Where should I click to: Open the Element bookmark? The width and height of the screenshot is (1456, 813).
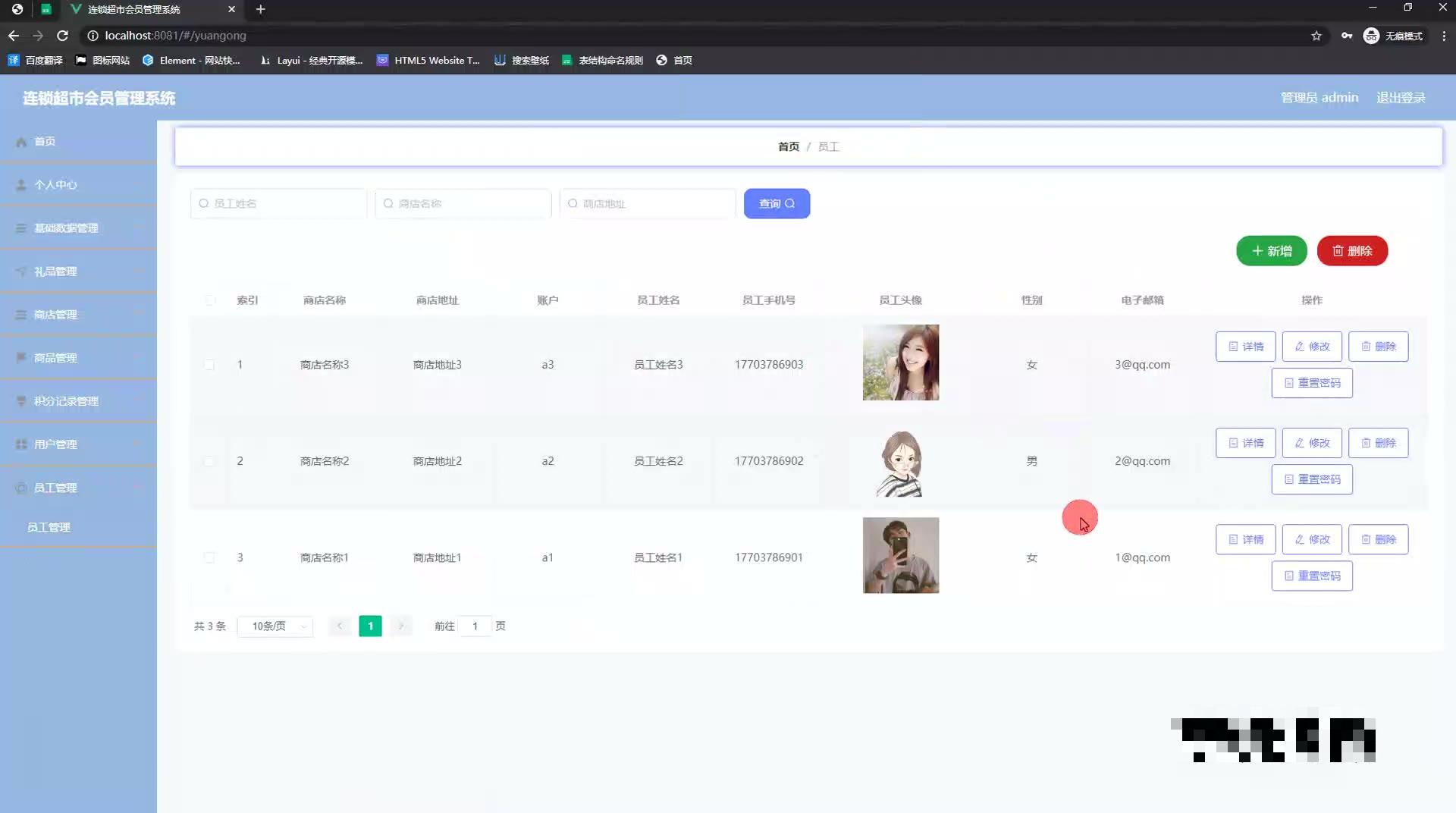click(x=191, y=61)
